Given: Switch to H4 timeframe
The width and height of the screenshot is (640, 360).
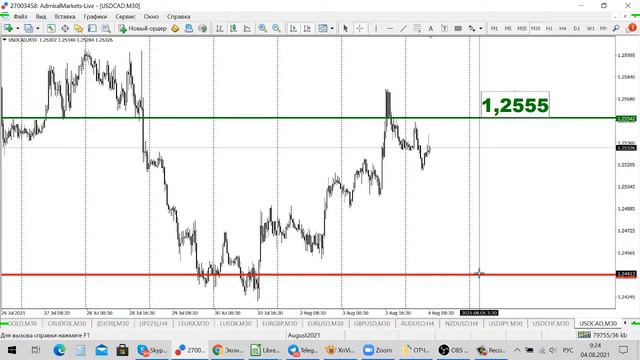Looking at the screenshot, I should (562, 28).
